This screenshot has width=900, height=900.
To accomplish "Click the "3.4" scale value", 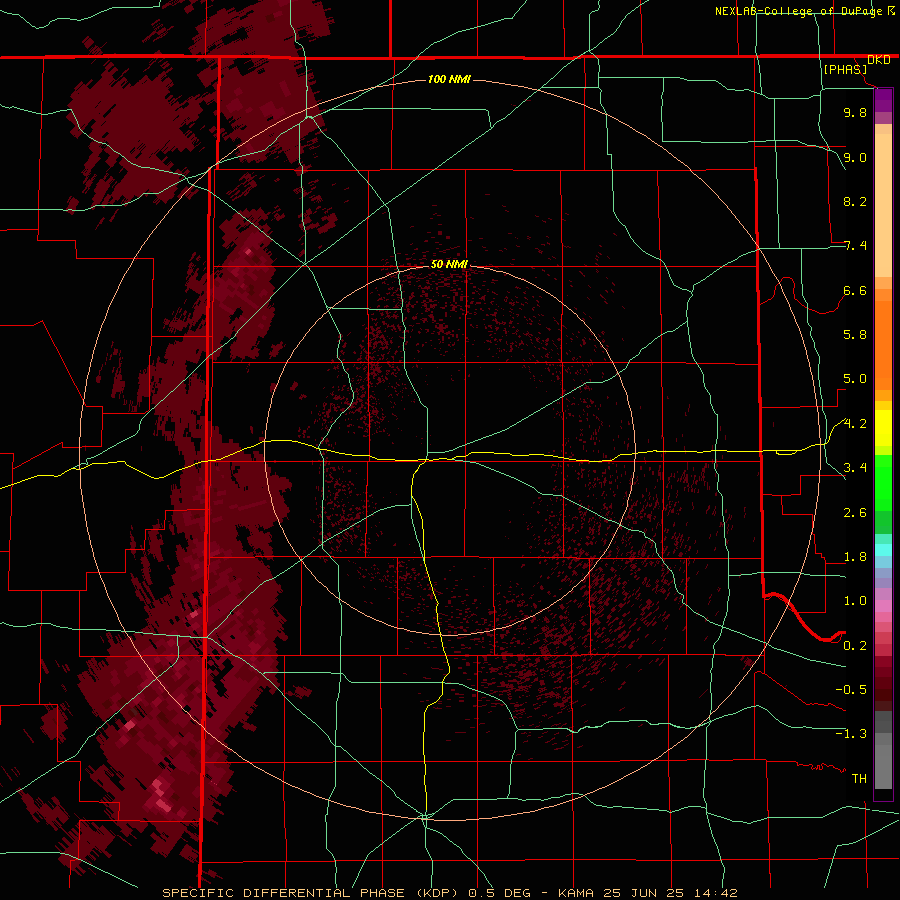I will 855,468.
